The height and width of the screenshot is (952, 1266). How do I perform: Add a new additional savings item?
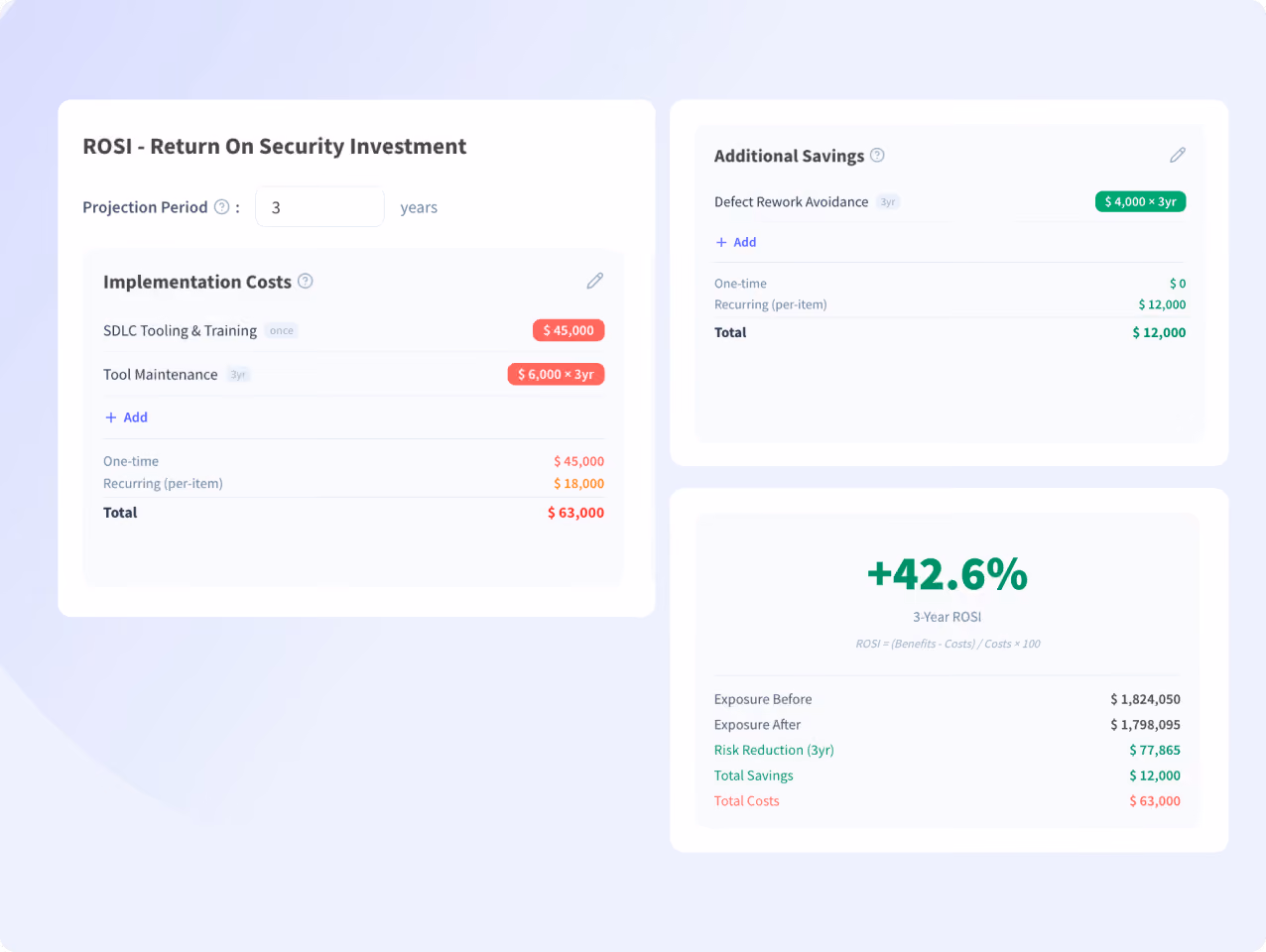(736, 242)
